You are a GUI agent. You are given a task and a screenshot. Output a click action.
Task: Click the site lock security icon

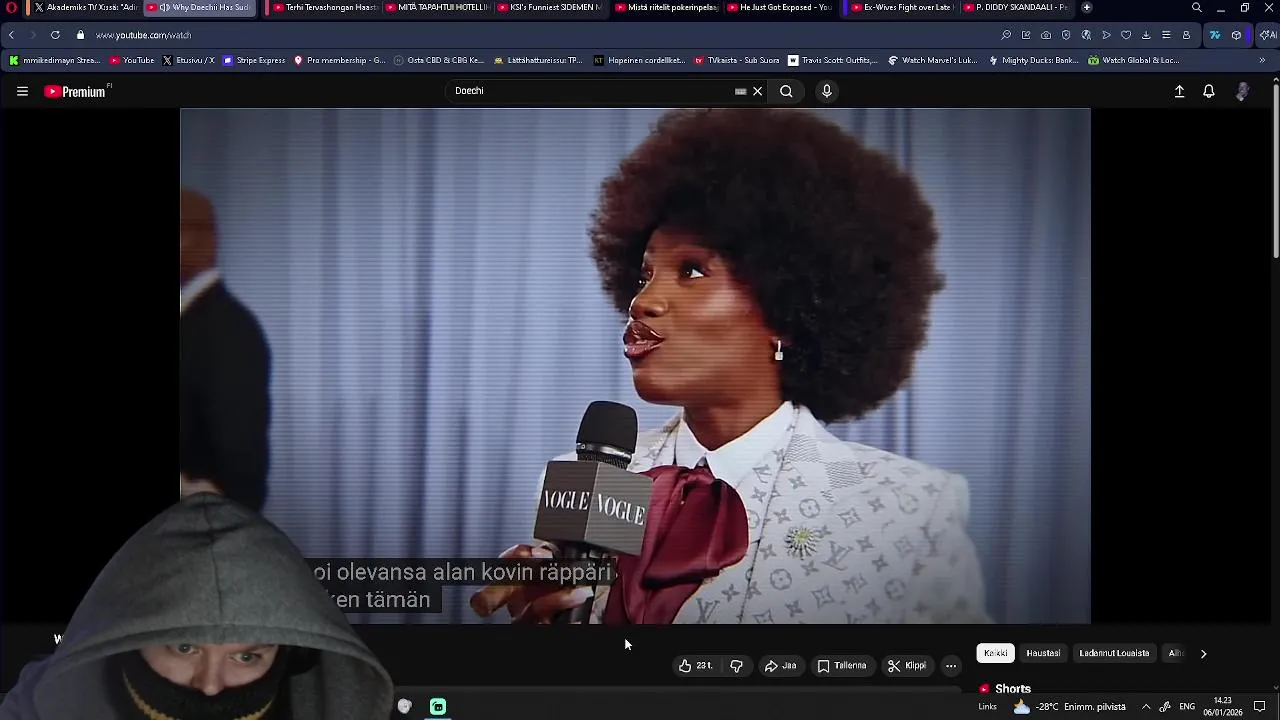80,35
